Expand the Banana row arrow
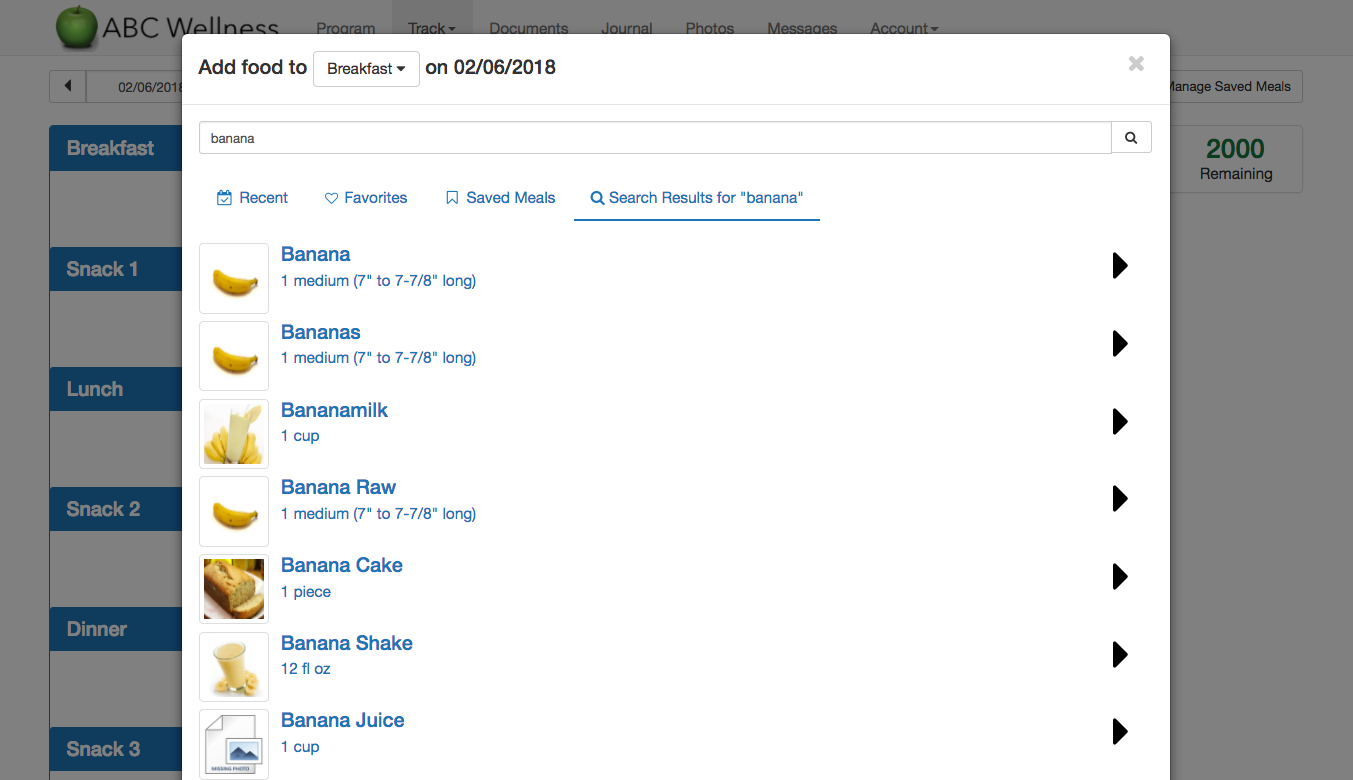 (1120, 266)
